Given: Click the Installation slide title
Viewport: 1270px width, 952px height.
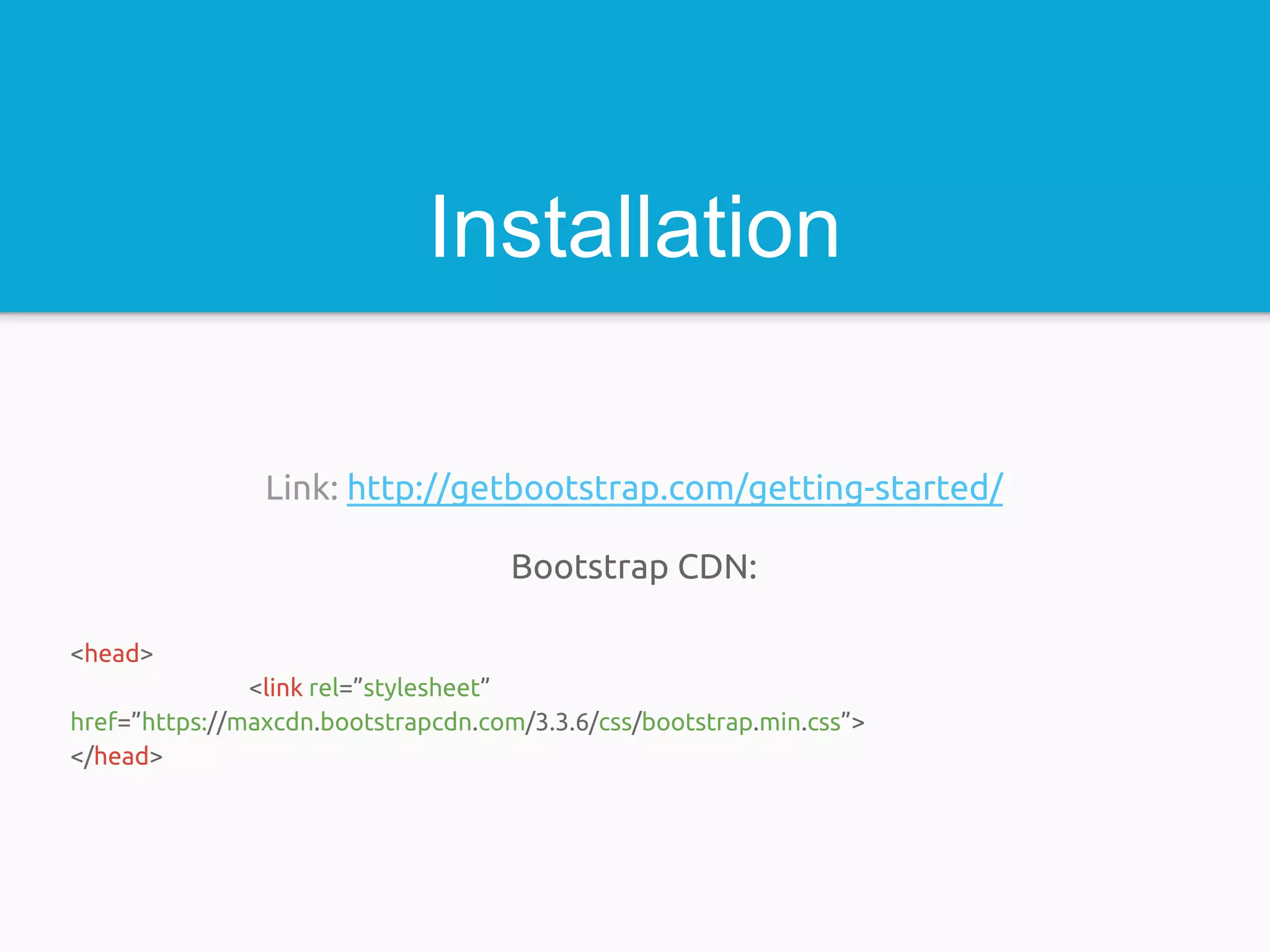Looking at the screenshot, I should point(634,227).
